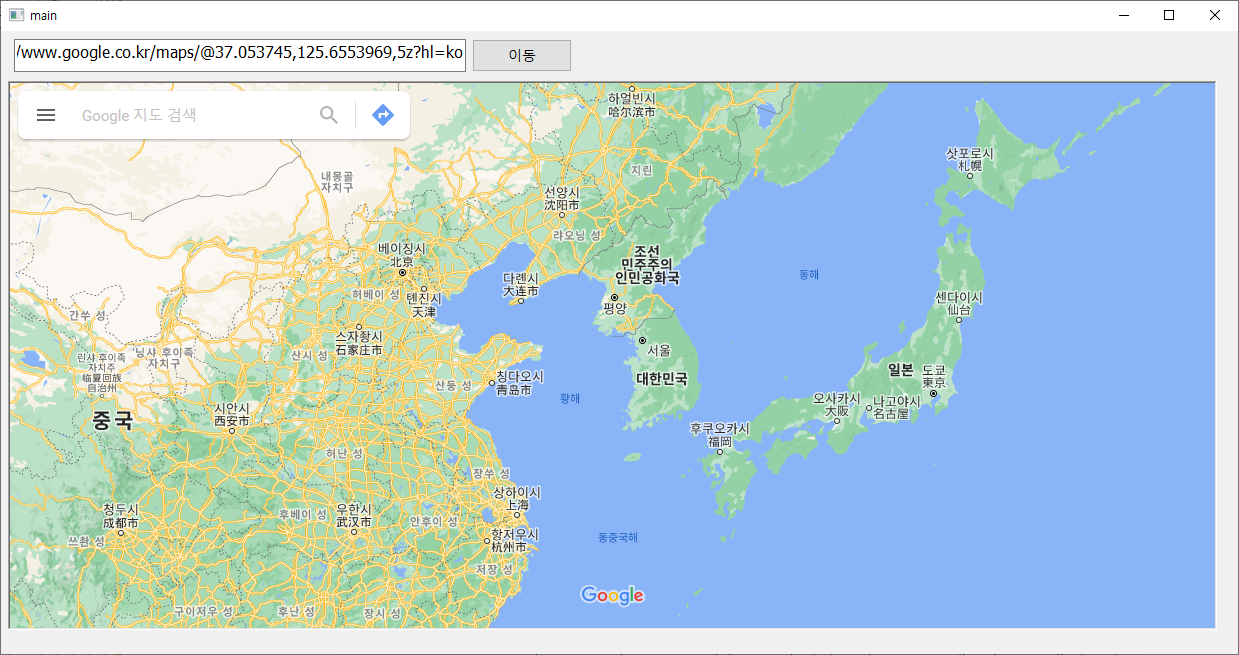
Task: Click the 쓰촨 성 province label
Action: [x=85, y=541]
